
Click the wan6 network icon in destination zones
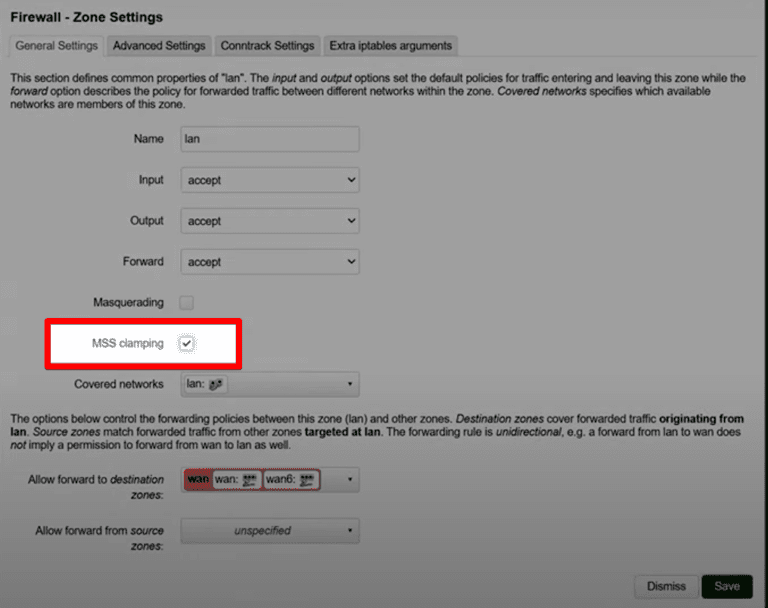coord(305,480)
